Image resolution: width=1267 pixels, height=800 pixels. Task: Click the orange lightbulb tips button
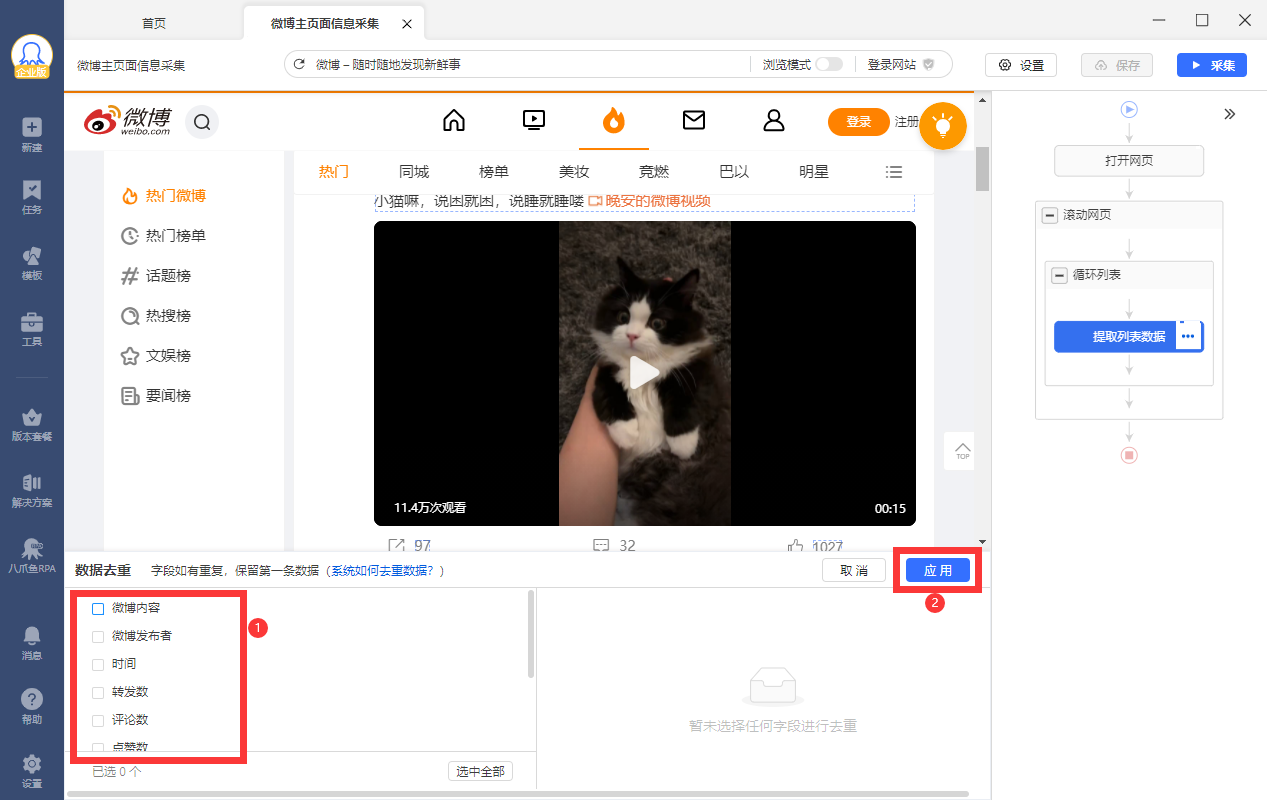click(x=942, y=125)
